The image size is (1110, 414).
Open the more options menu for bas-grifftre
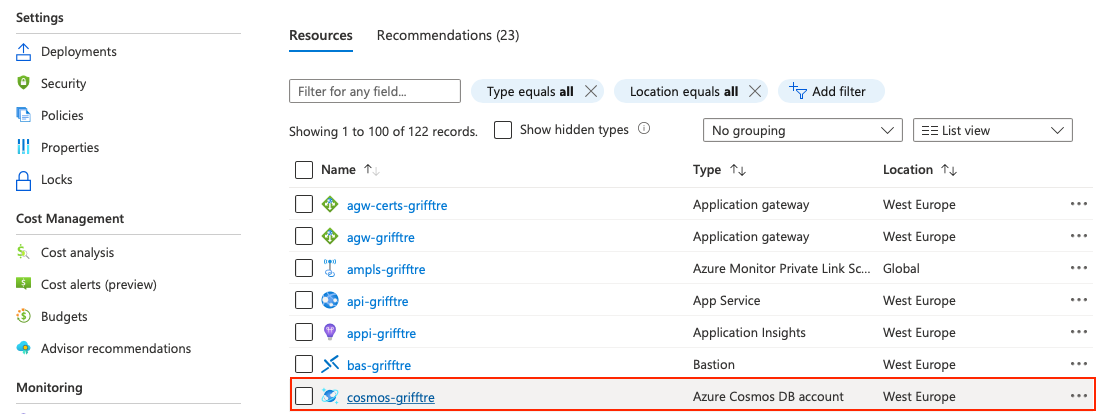click(1078, 365)
